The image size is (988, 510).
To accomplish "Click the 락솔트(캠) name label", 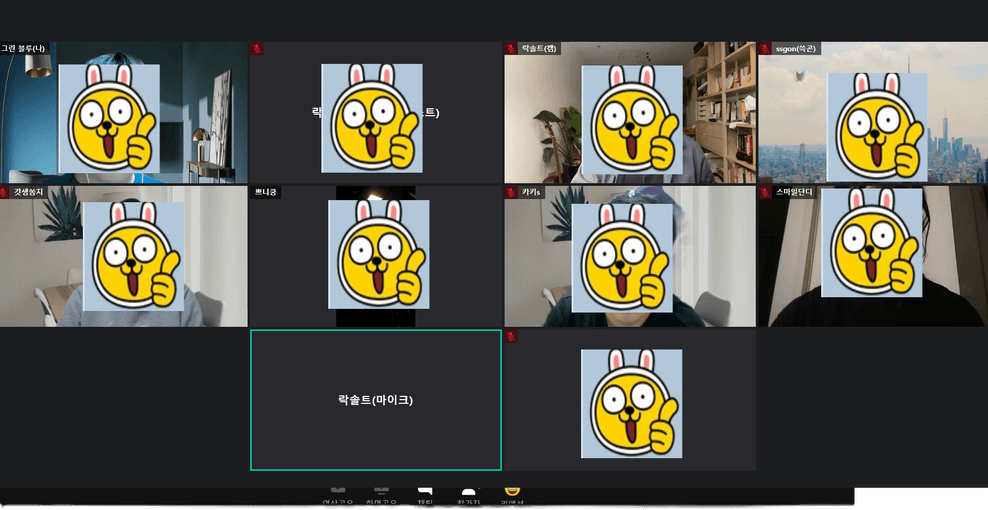I will click(x=539, y=49).
